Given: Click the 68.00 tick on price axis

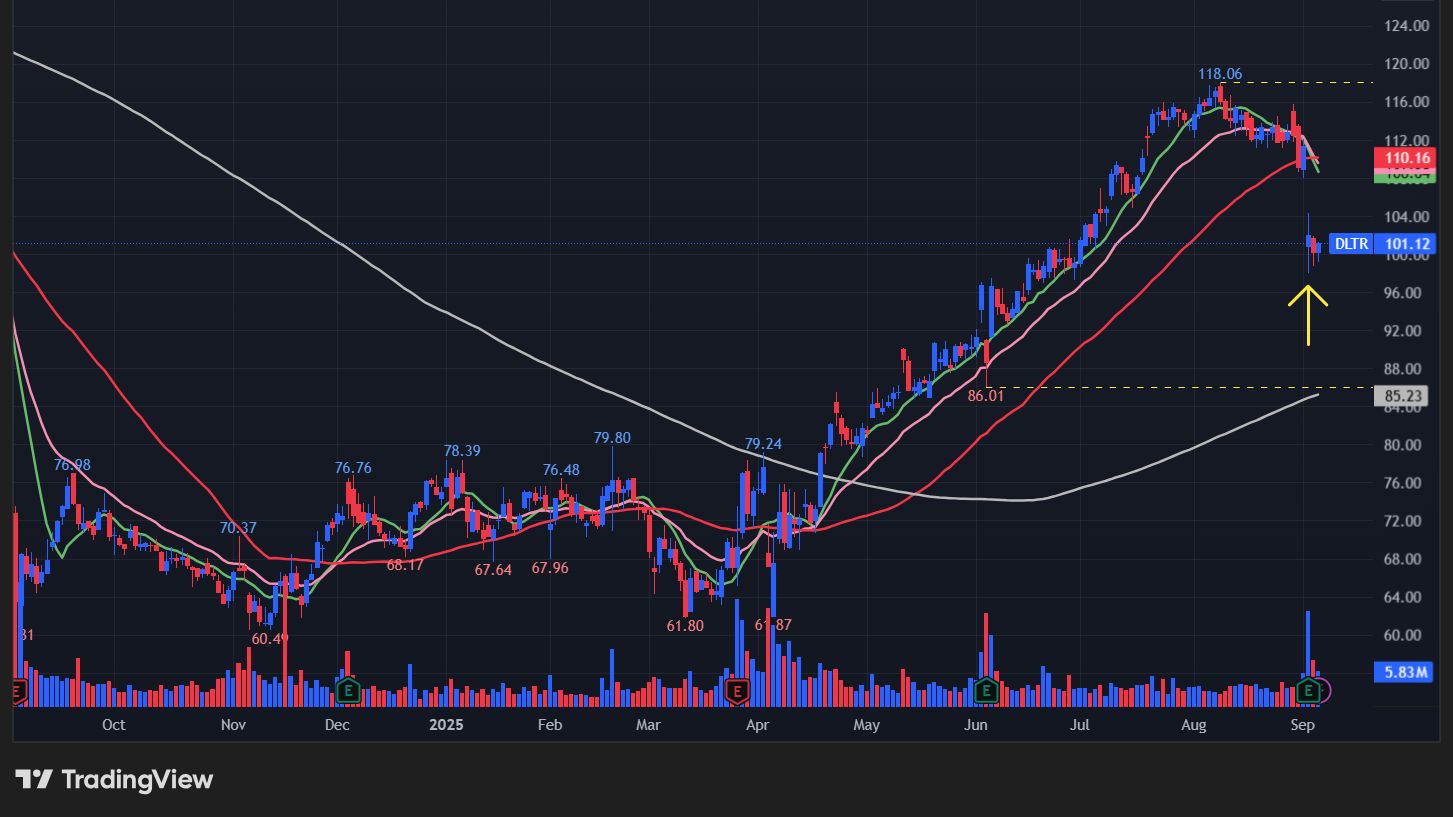Looking at the screenshot, I should [1405, 559].
